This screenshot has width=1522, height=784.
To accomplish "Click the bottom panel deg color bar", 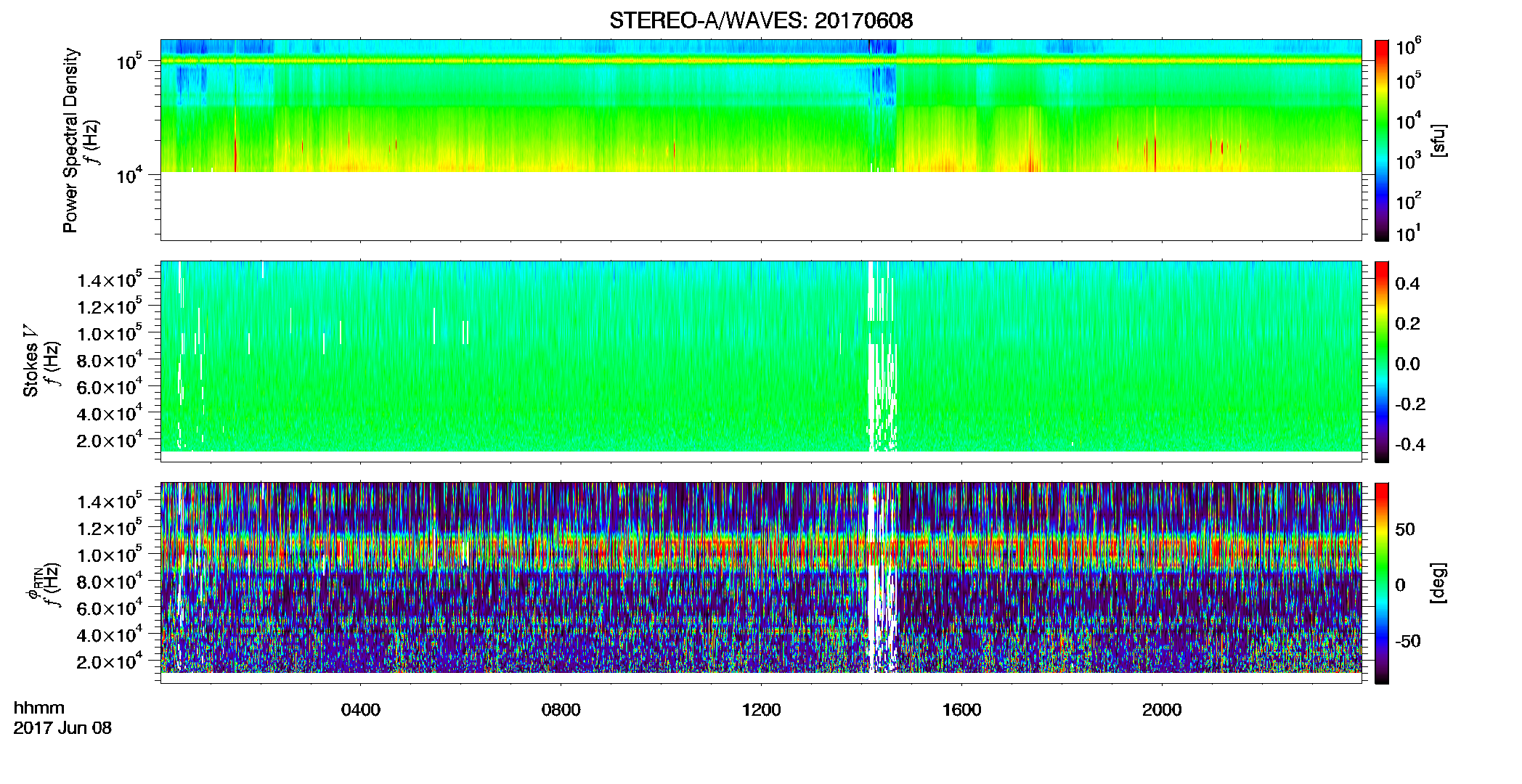I will point(1382,583).
